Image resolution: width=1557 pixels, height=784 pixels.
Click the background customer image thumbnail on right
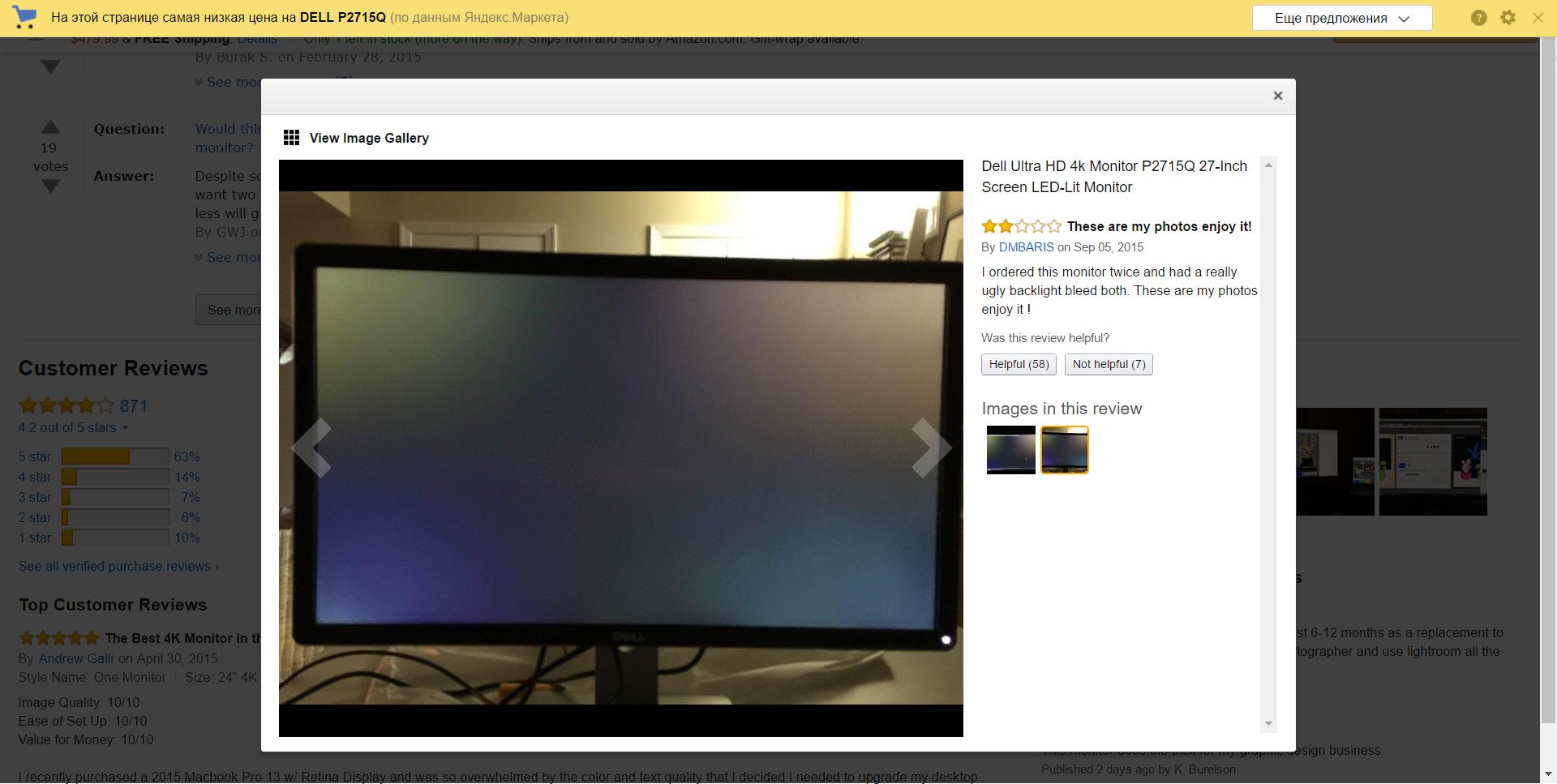coord(1433,461)
